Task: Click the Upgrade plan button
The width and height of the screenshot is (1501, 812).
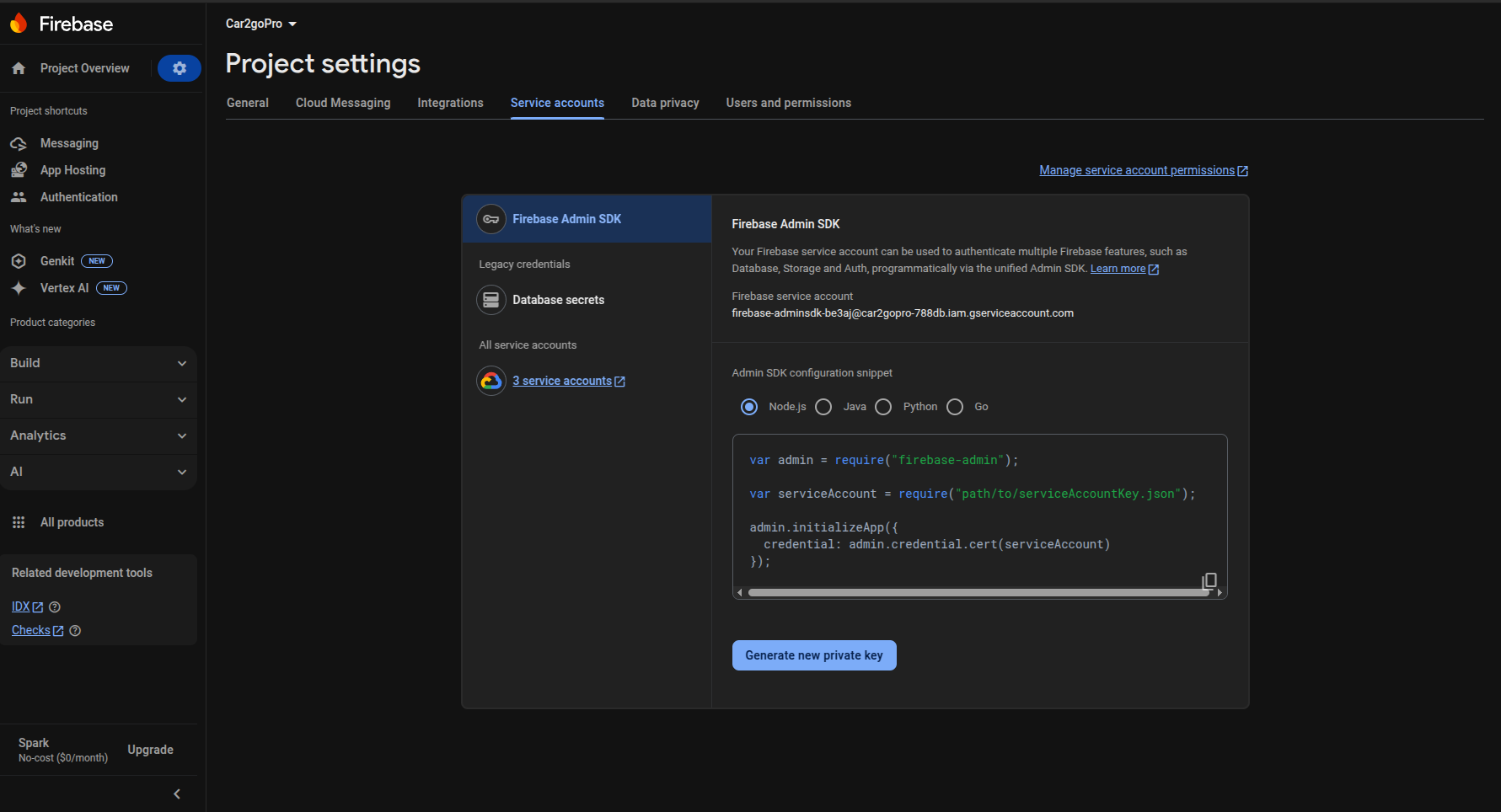Action: point(150,750)
